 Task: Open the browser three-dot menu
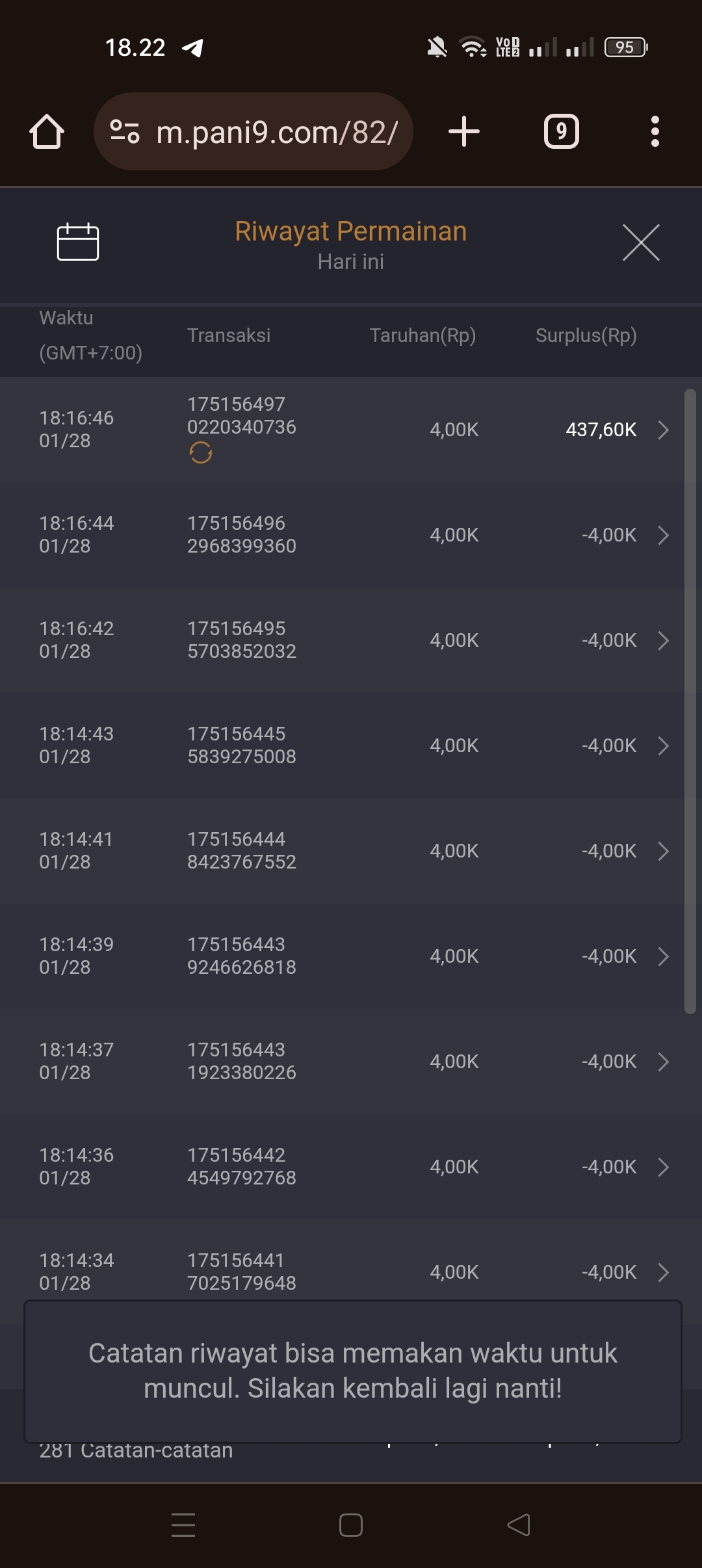pyautogui.click(x=655, y=132)
